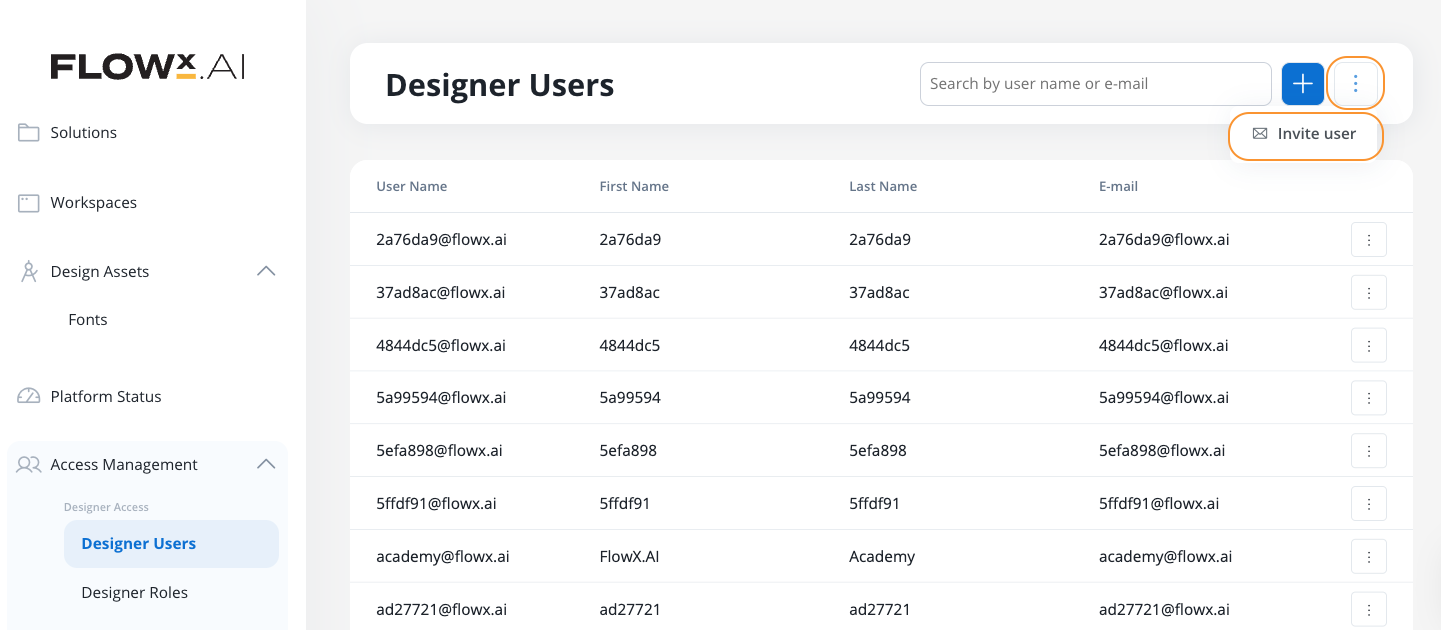Click the User Name column header
Screen dimensions: 1441x630
412,187
